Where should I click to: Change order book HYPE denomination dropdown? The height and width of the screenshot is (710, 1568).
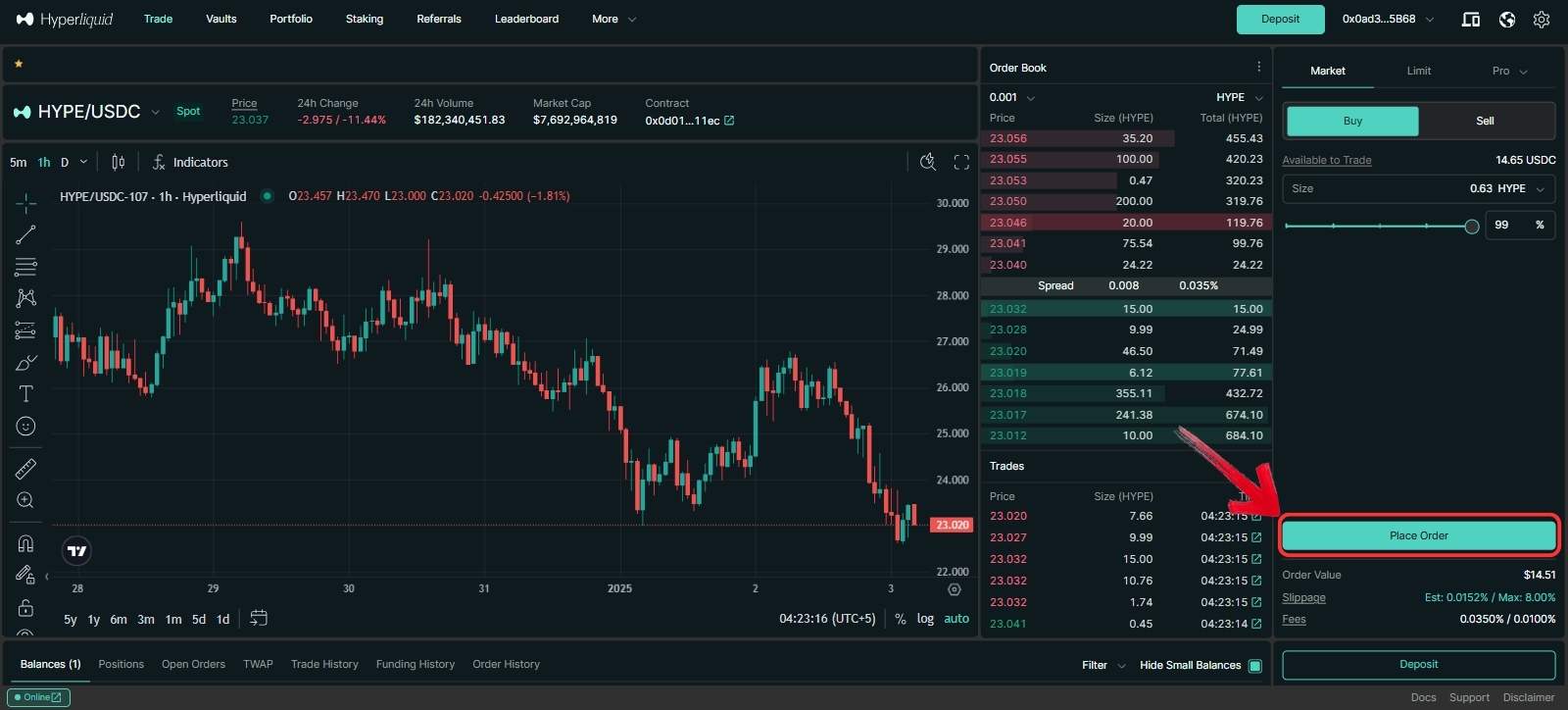pos(1240,97)
